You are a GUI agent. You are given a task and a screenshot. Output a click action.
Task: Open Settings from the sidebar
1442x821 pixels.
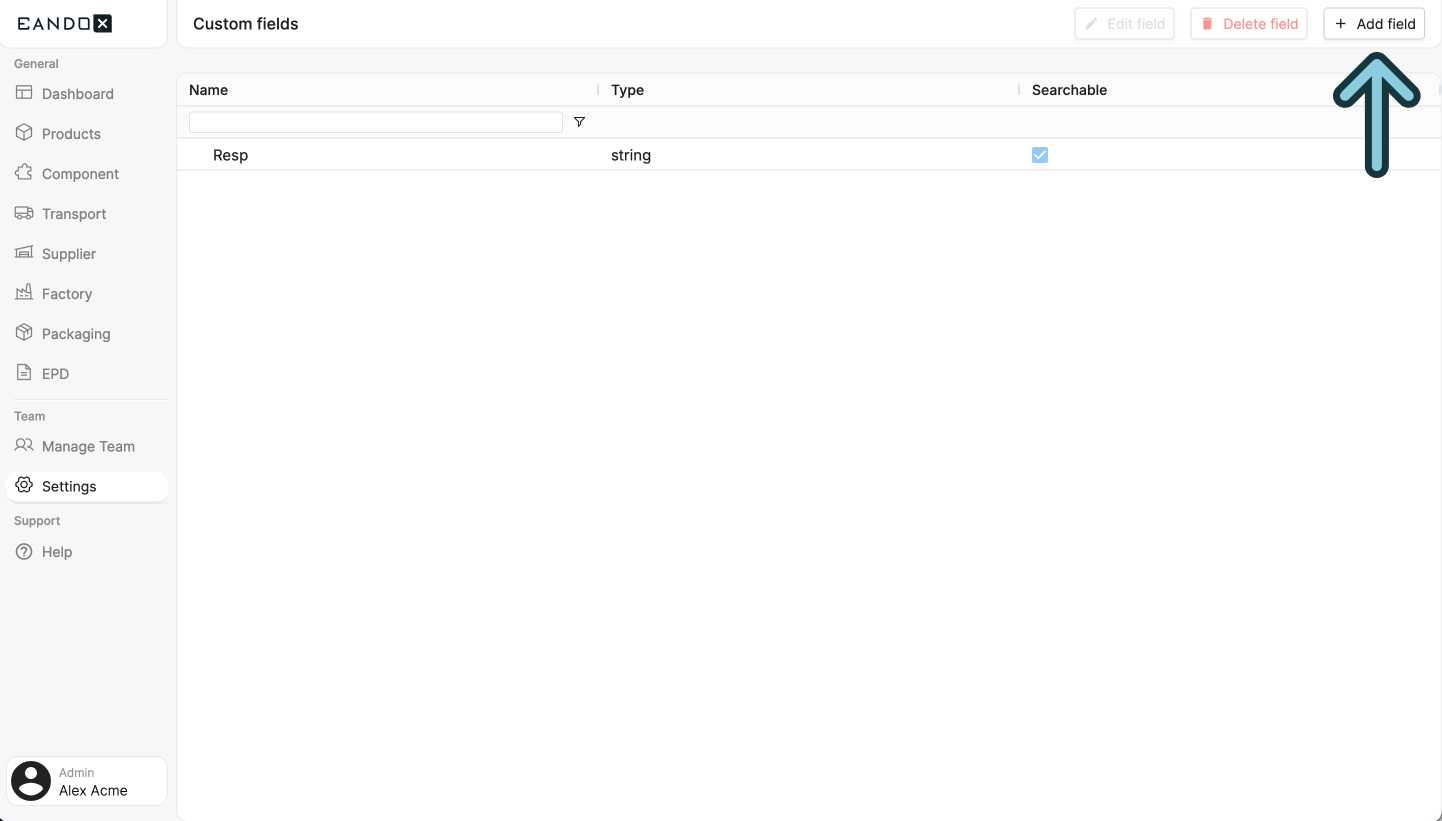pos(70,486)
